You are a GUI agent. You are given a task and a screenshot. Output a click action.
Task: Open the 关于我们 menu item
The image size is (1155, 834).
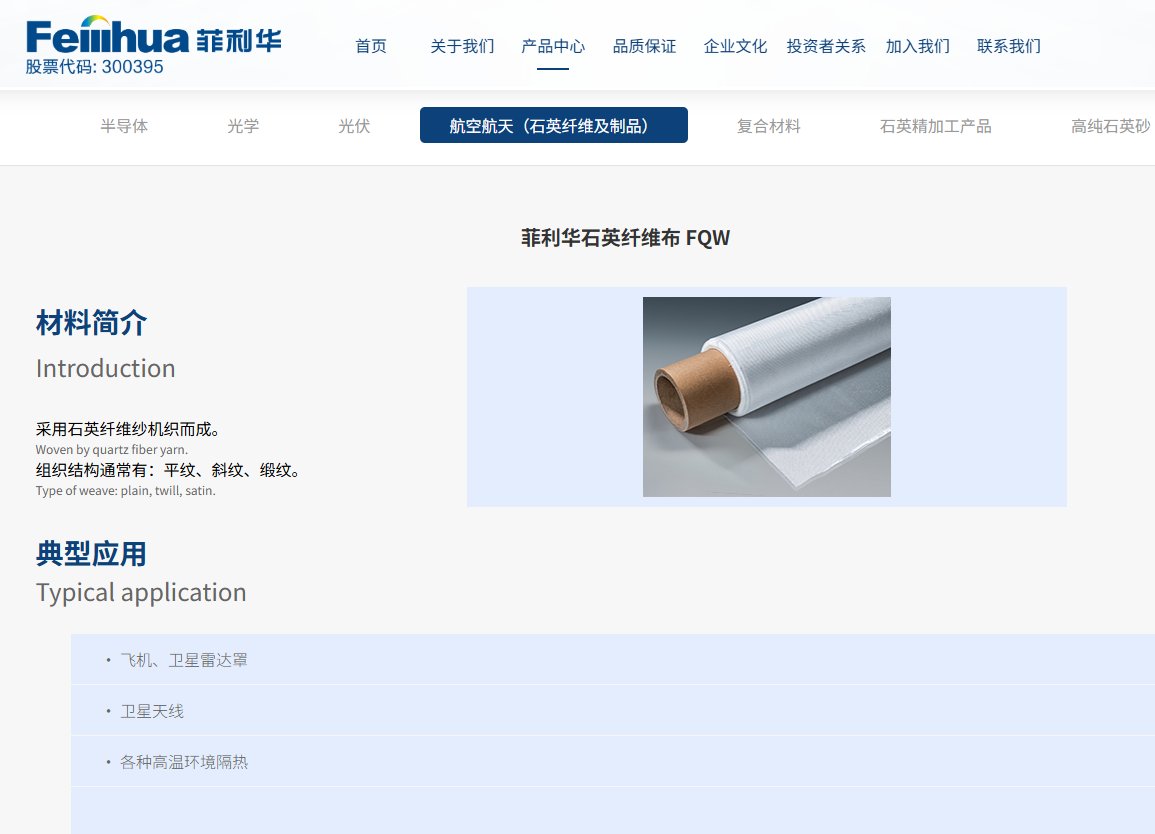[x=462, y=46]
